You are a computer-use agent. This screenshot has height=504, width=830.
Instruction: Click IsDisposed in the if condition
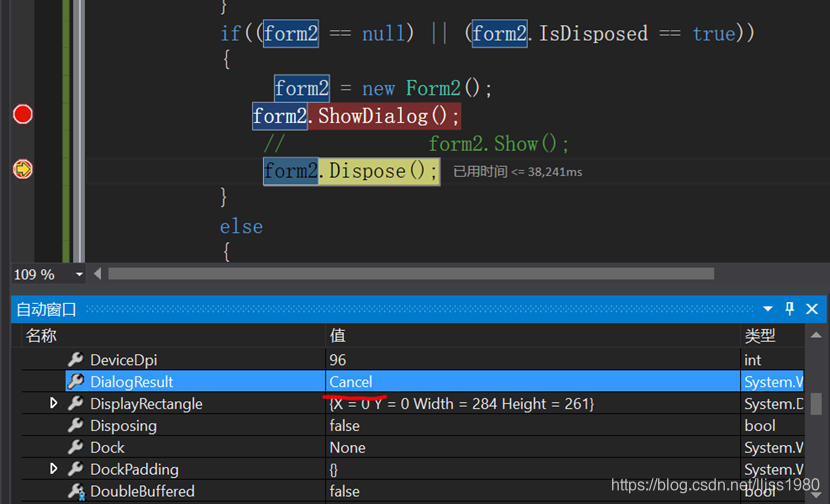pos(593,33)
